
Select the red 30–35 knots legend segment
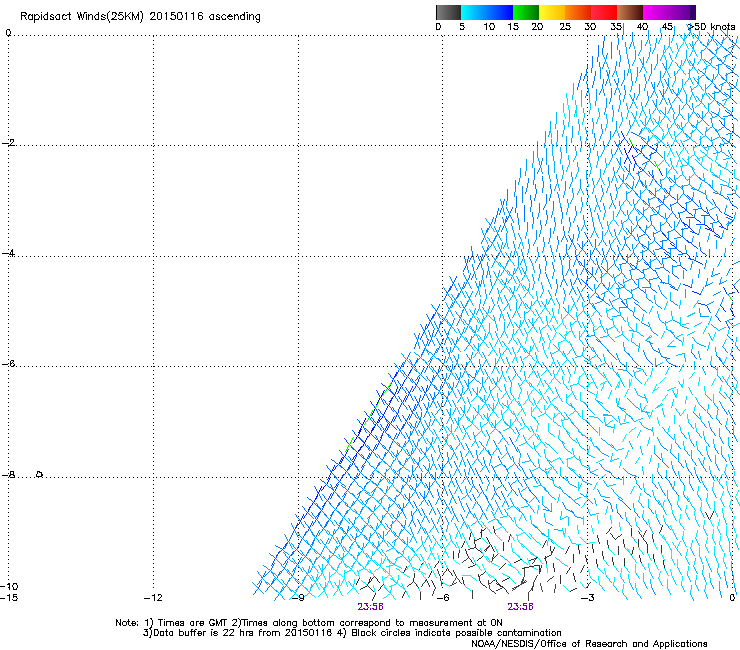pyautogui.click(x=604, y=12)
